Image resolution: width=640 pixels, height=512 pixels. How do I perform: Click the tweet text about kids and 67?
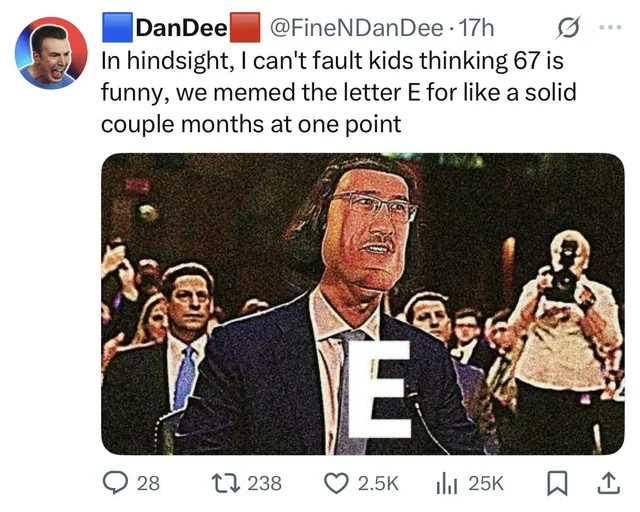click(339, 92)
